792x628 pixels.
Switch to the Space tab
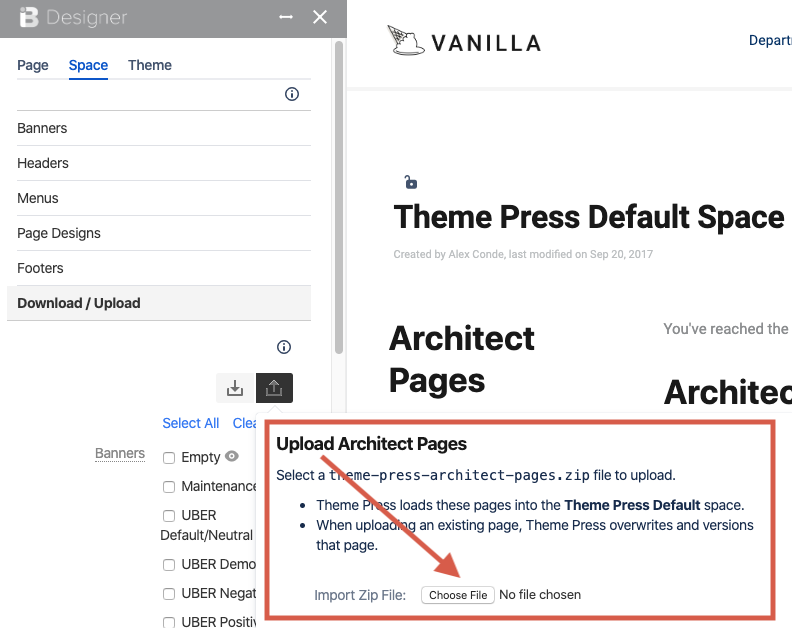click(x=88, y=65)
